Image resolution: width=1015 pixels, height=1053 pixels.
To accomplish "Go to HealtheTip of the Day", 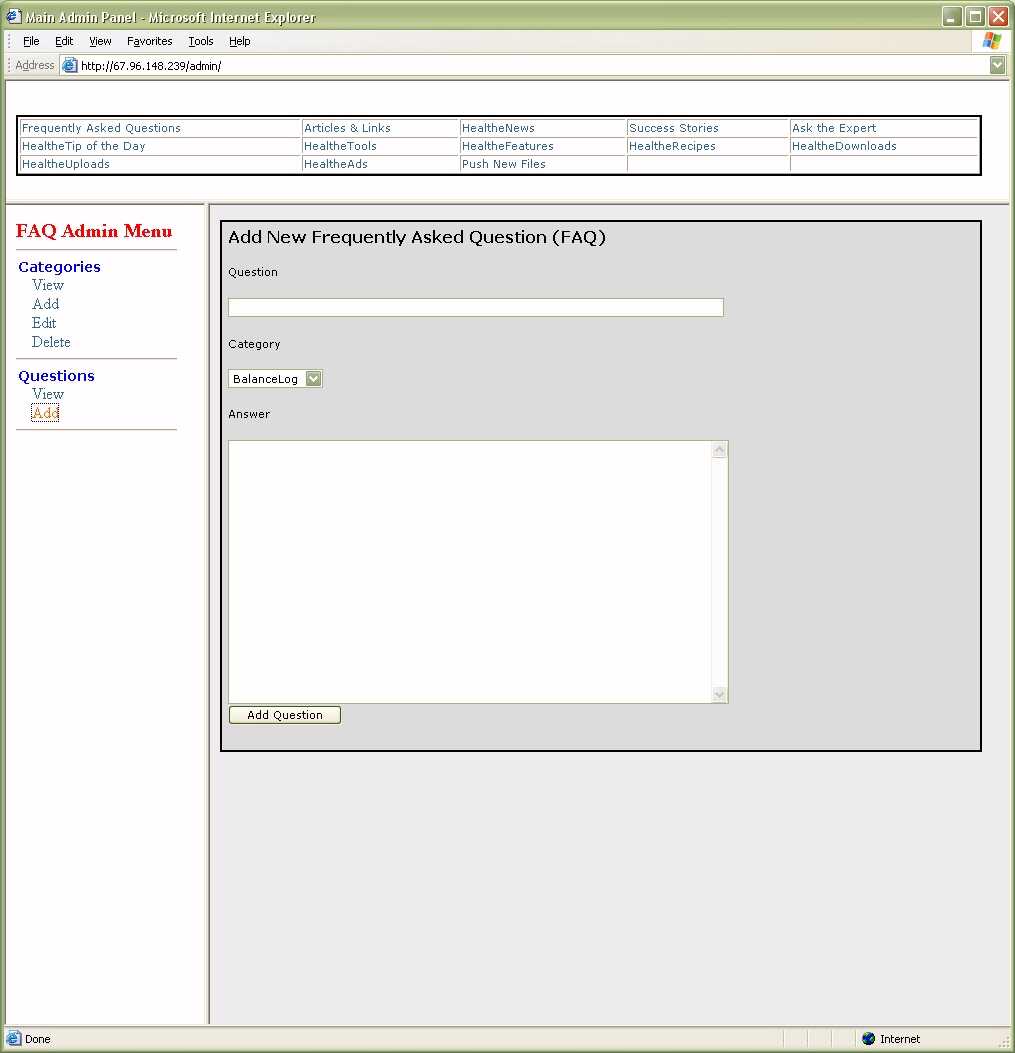I will click(x=84, y=146).
